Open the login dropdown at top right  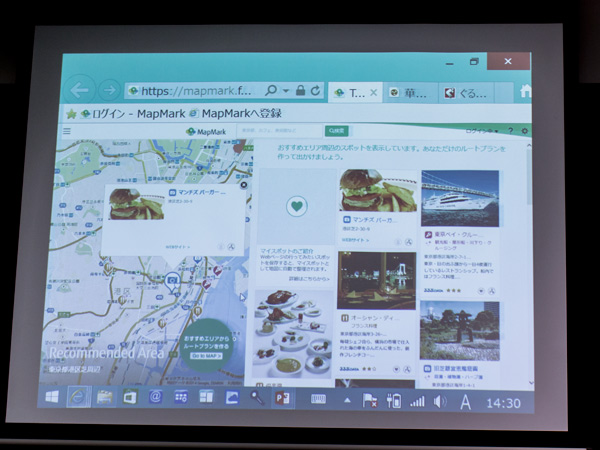[481, 131]
